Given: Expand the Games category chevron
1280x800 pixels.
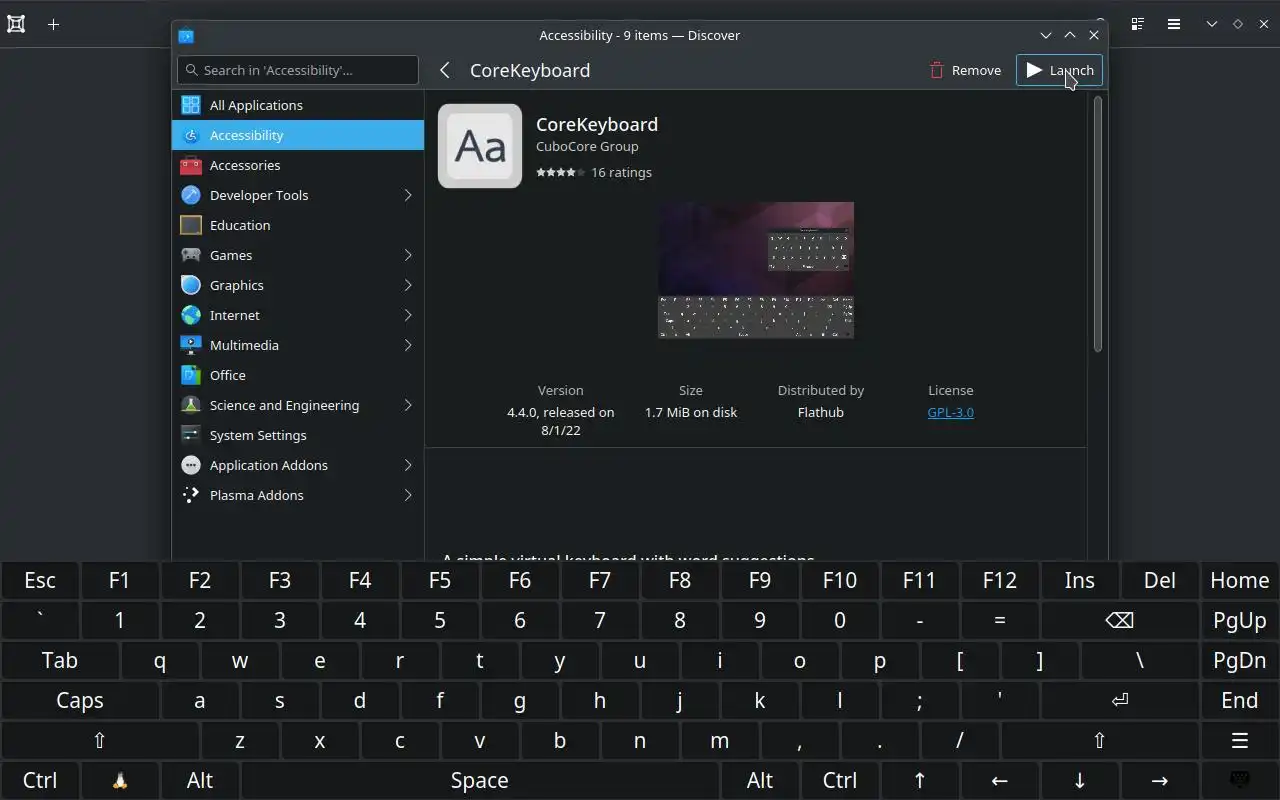Looking at the screenshot, I should click(x=408, y=255).
